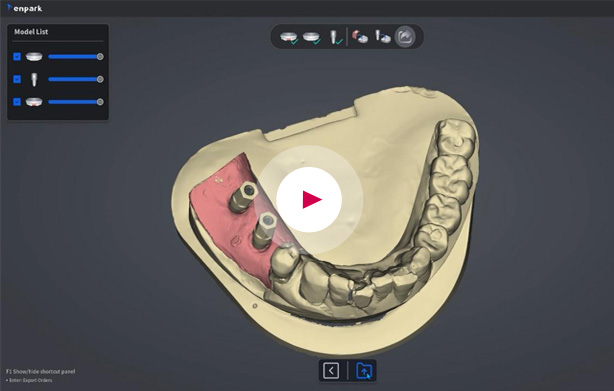This screenshot has height=391, width=614.
Task: Play the video with center play button
Action: pyautogui.click(x=309, y=200)
